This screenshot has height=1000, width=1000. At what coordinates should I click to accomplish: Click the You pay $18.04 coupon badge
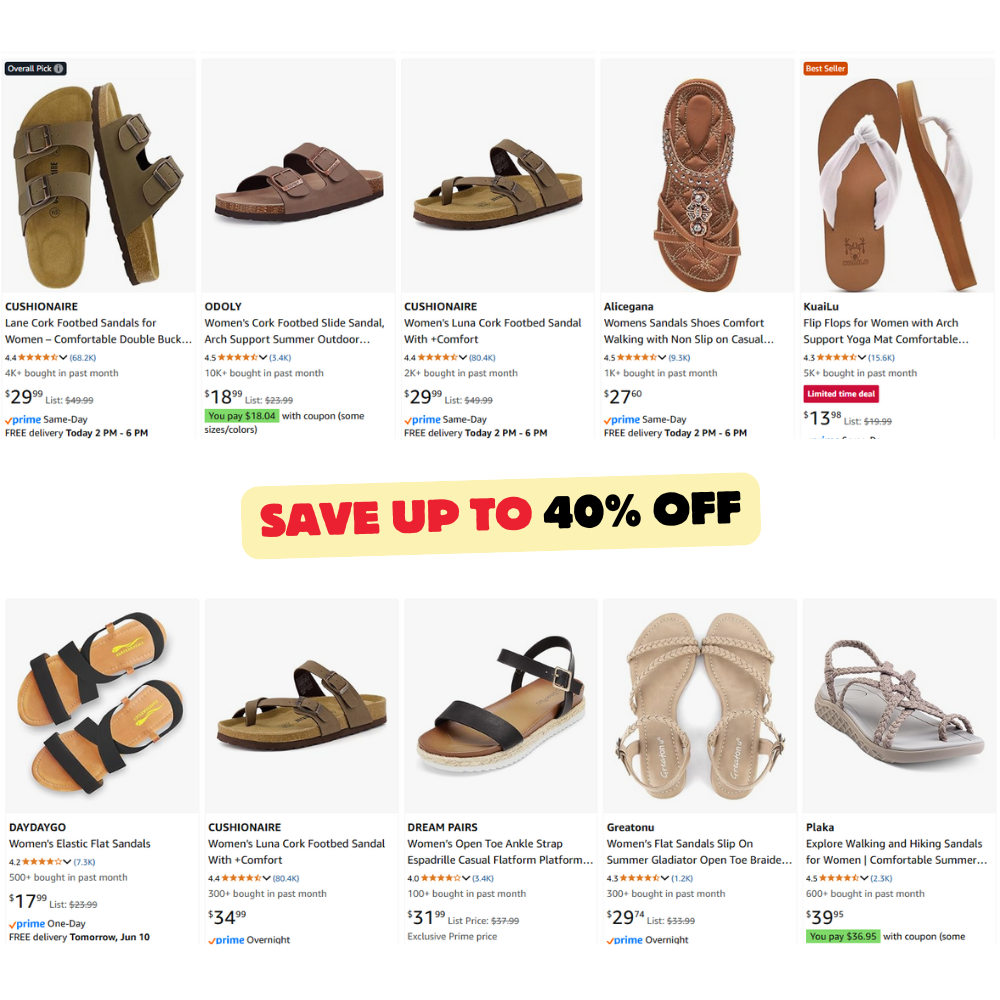pos(242,416)
